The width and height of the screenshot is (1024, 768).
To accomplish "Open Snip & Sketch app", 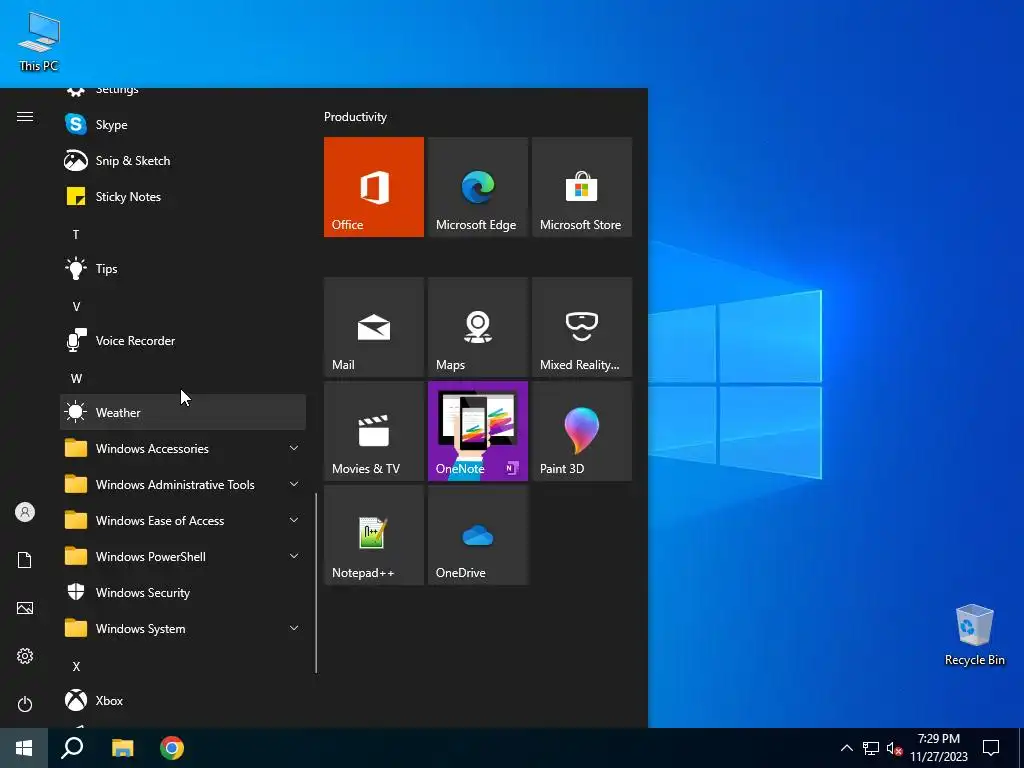I will (183, 161).
